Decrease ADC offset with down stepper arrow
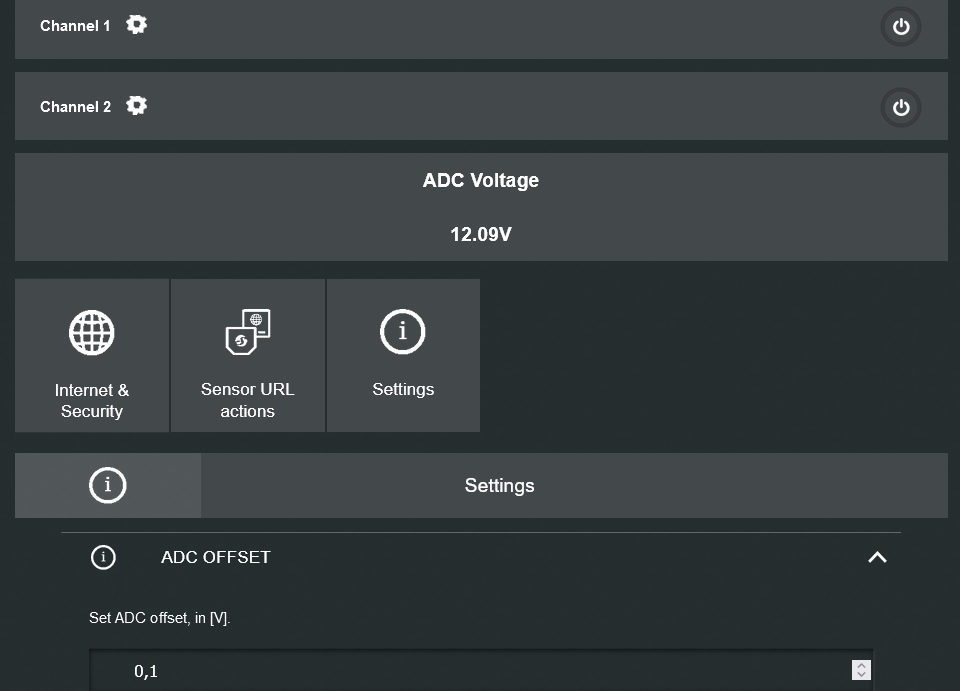The width and height of the screenshot is (960, 691). coord(862,676)
